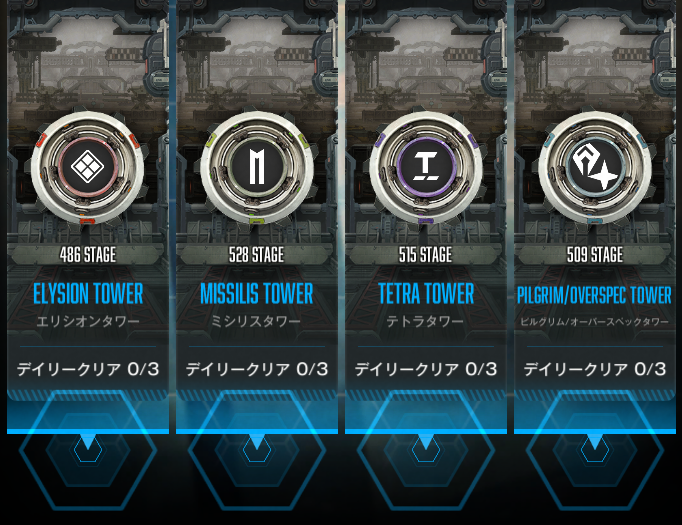
Task: Check Tetra Tower daily clear 0/3 counter
Action: tap(426, 369)
